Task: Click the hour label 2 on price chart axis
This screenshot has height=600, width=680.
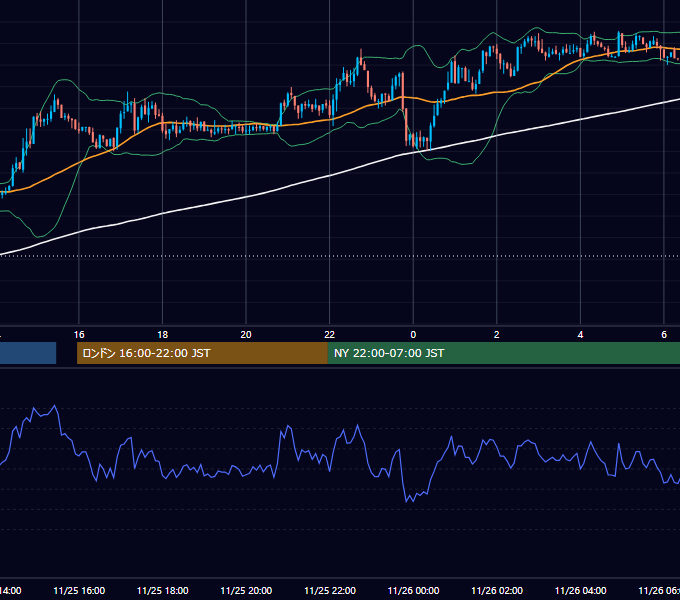Action: coord(497,335)
